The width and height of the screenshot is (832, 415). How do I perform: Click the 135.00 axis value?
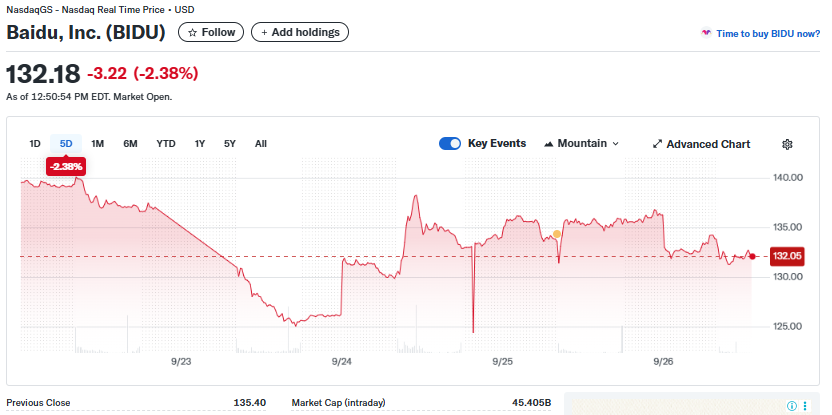(x=788, y=227)
